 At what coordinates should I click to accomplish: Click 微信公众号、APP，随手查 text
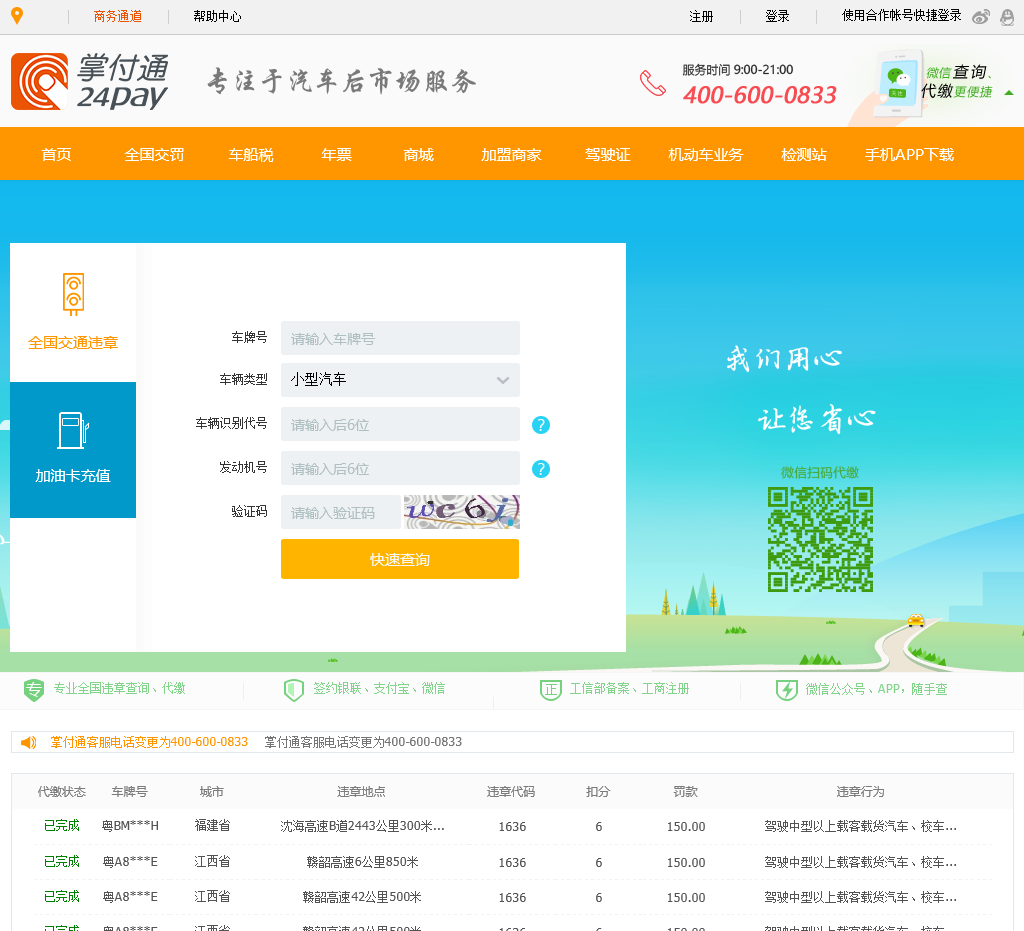point(876,689)
